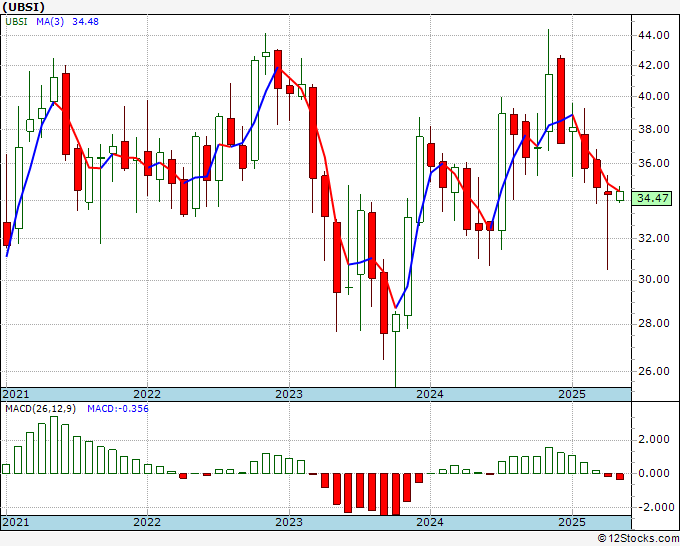Screen dimensions: 680x546
Task: Click the 36.00 price axis label
Action: (x=654, y=163)
